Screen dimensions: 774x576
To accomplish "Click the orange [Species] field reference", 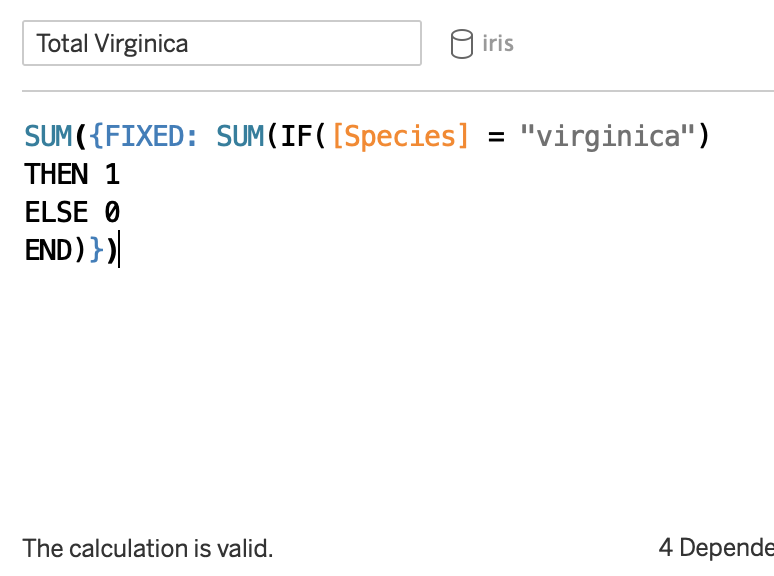I will pyautogui.click(x=400, y=136).
